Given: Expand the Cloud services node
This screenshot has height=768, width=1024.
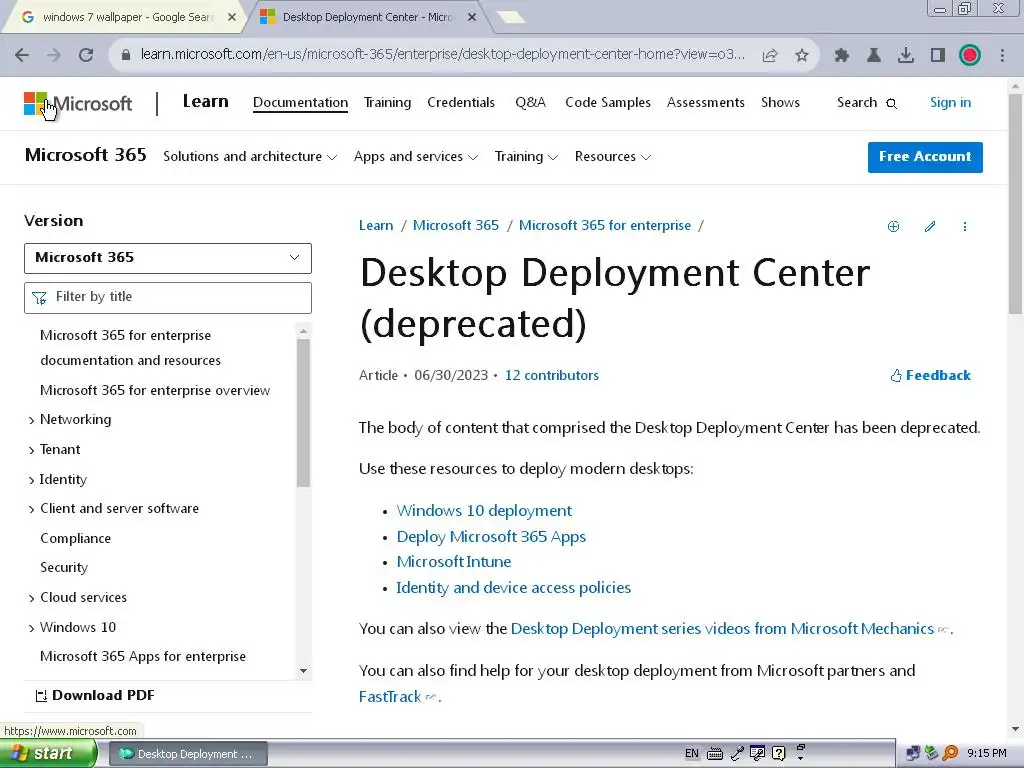Looking at the screenshot, I should tap(31, 598).
